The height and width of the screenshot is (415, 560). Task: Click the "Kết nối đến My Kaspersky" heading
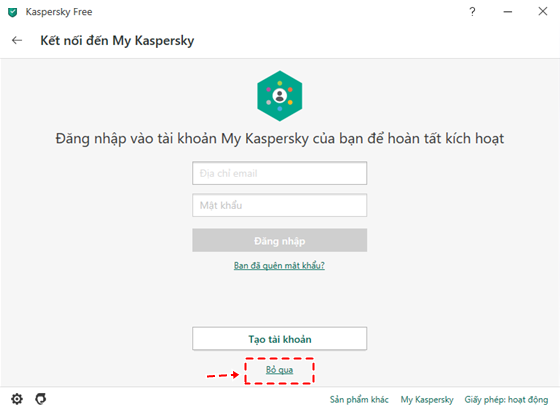coord(117,41)
